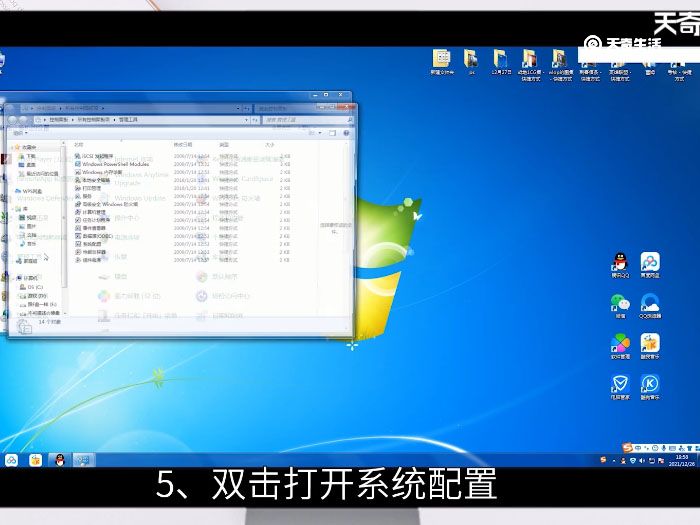Select 最近访问的位置 in the navigation pane
Viewport: 700px width, 525px height.
39,174
